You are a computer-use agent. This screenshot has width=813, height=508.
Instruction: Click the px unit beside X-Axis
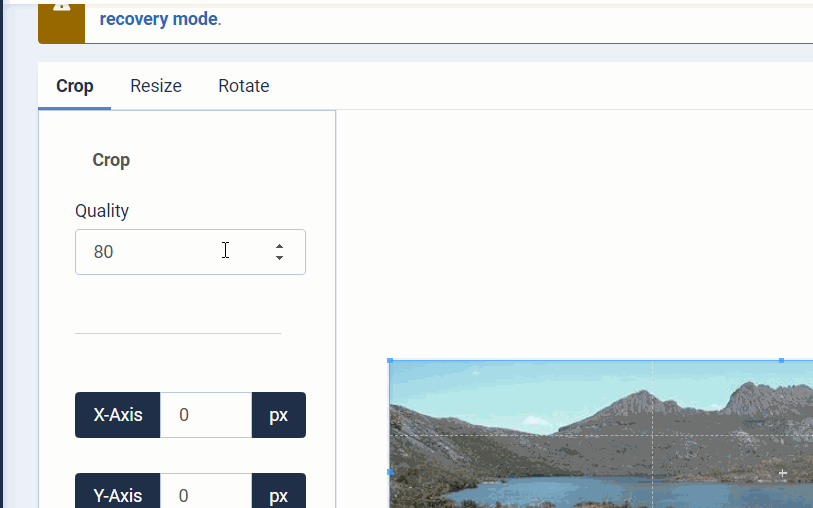click(x=279, y=415)
